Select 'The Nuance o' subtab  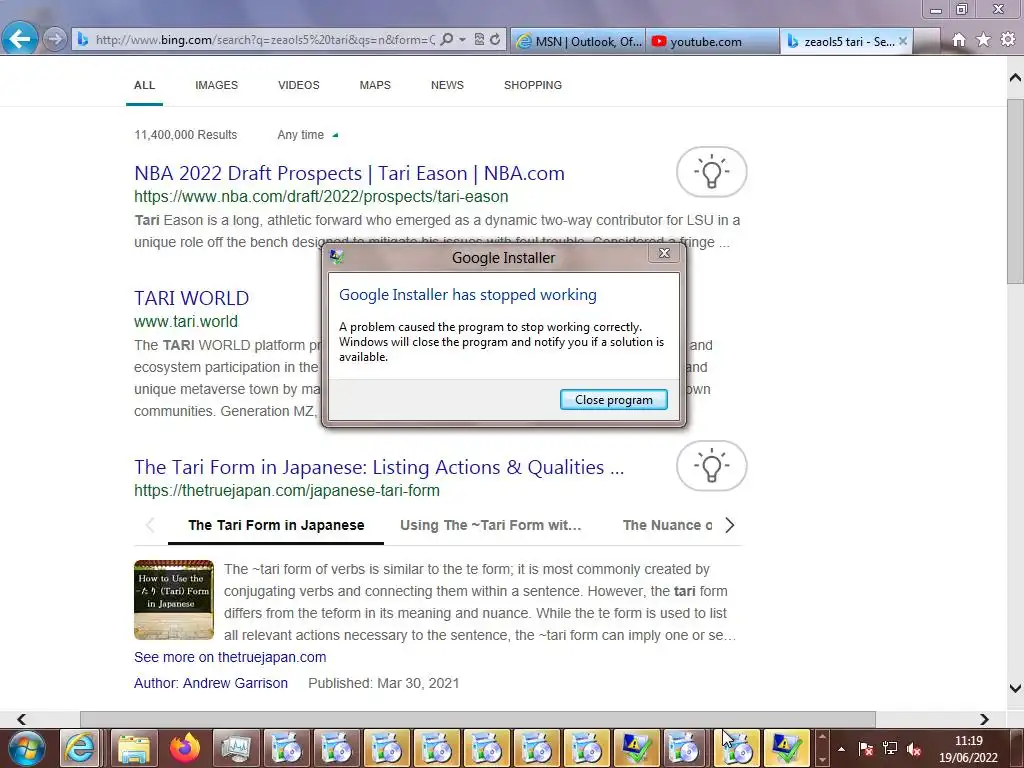click(x=667, y=526)
